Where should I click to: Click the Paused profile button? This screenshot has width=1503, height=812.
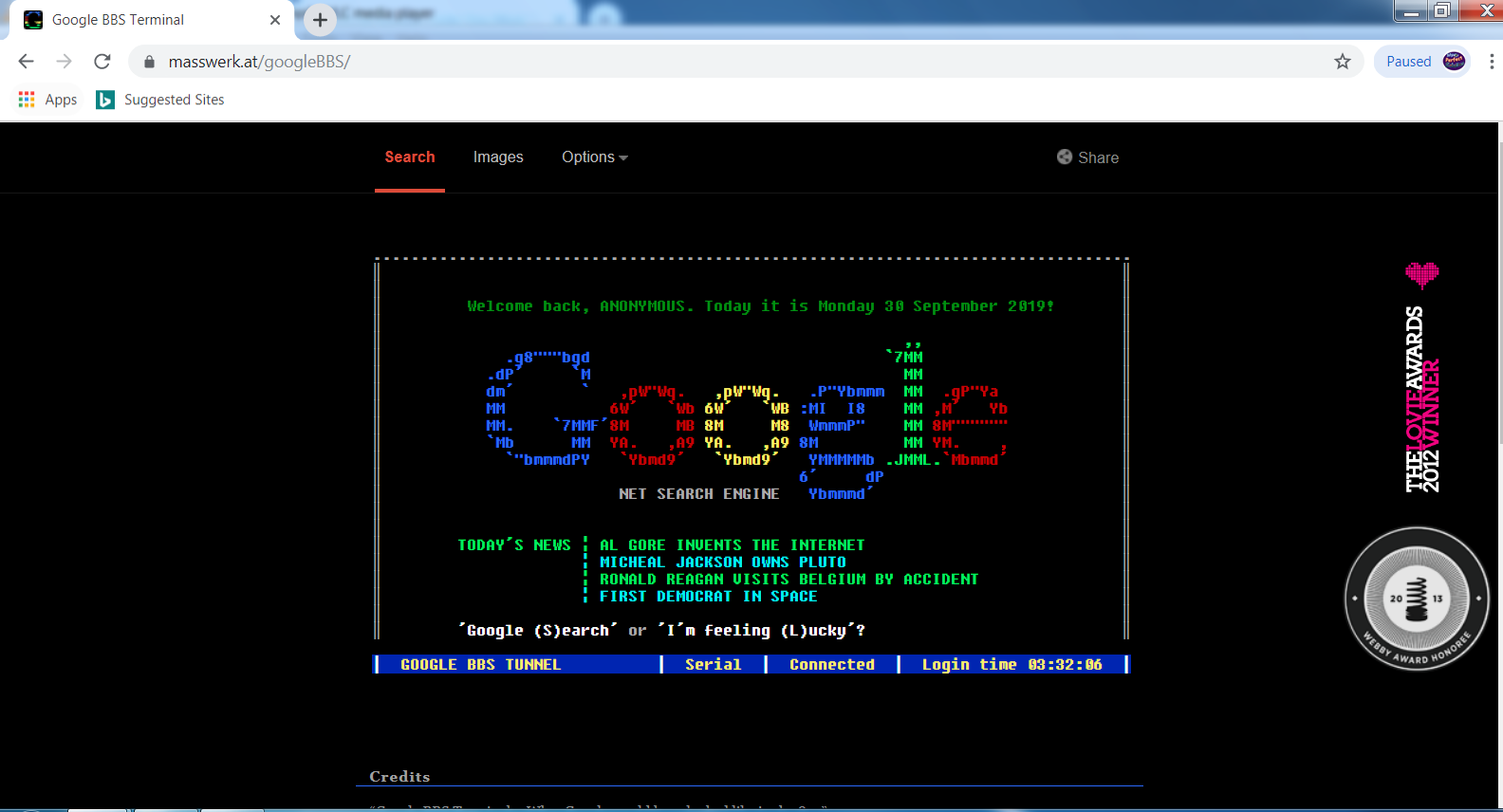[x=1422, y=62]
